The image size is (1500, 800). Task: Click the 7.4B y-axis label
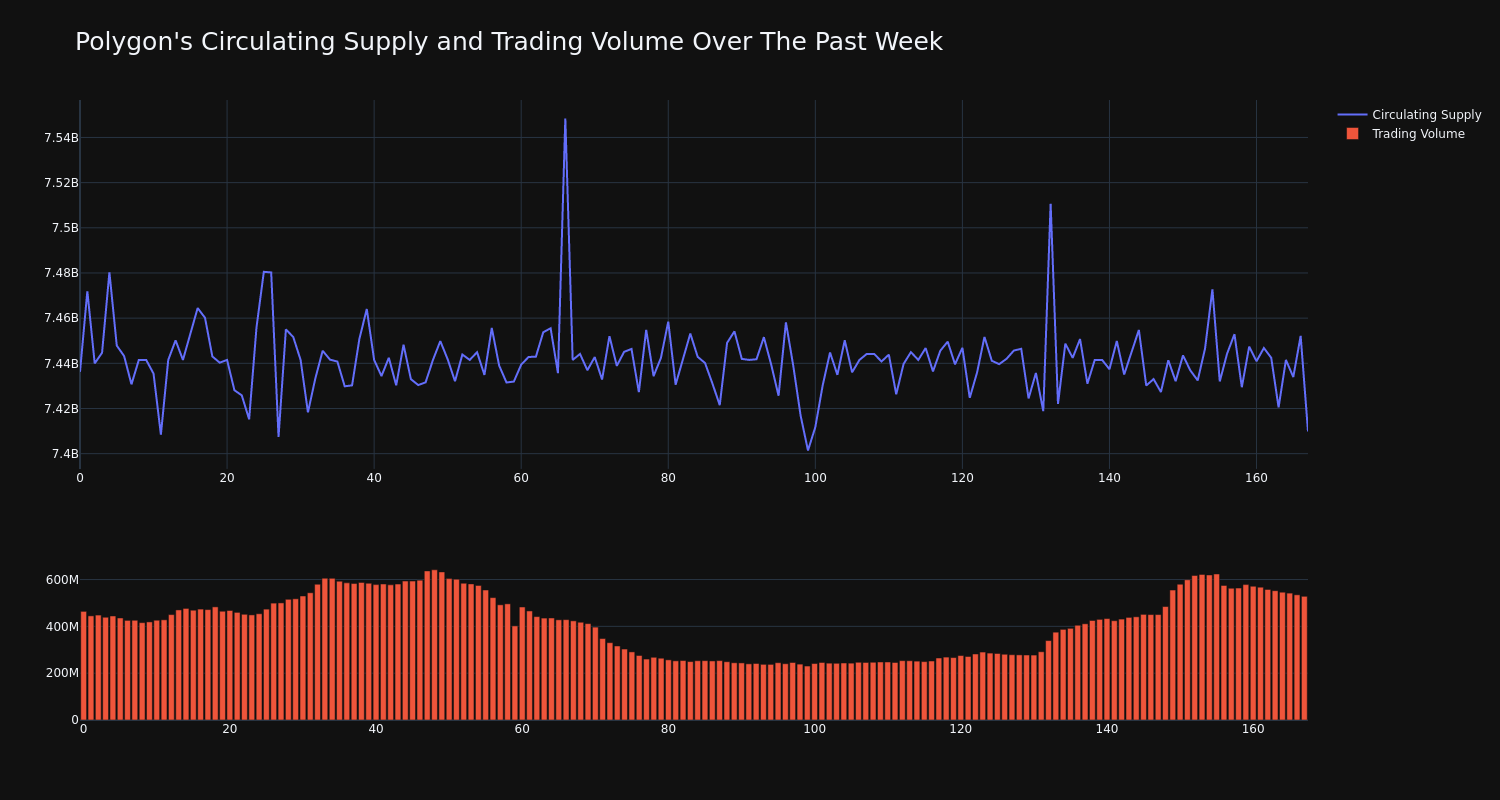coord(65,454)
